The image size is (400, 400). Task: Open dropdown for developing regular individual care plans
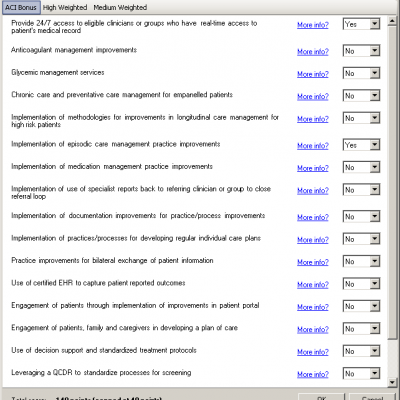[362, 239]
